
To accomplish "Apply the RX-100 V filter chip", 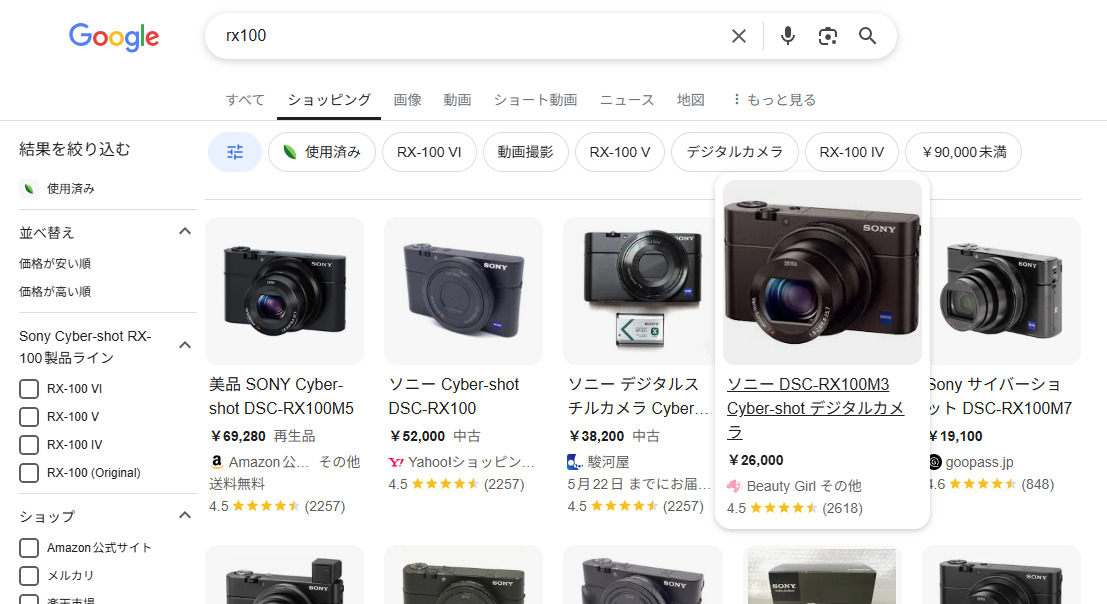I will pos(620,152).
